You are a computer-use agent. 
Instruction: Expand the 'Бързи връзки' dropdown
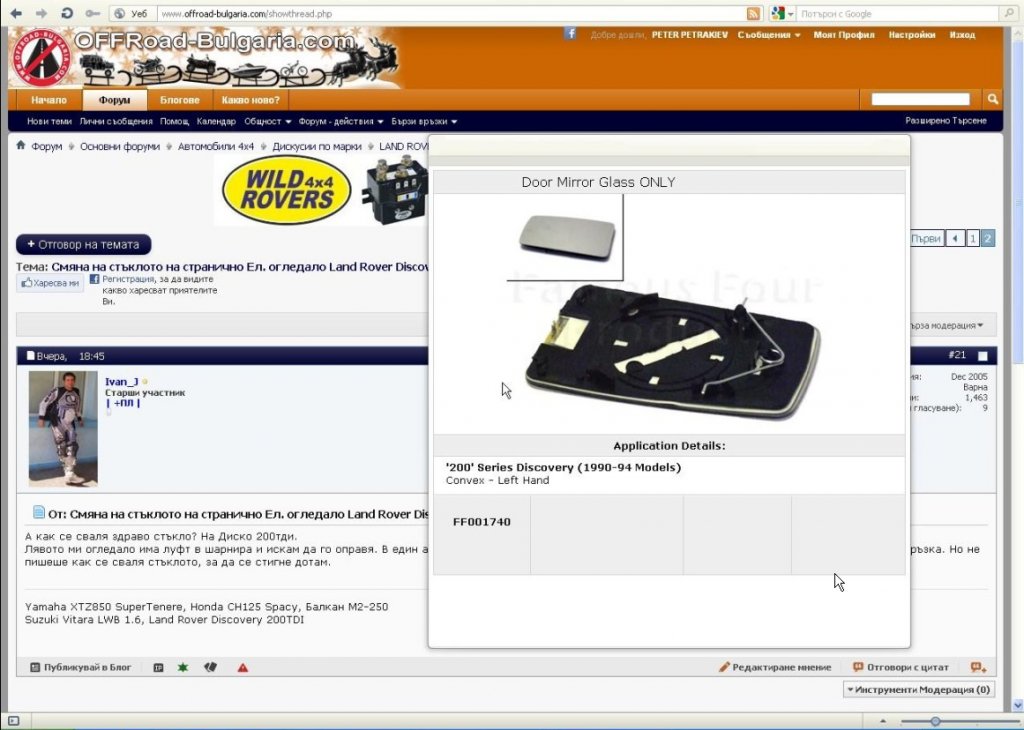click(424, 121)
